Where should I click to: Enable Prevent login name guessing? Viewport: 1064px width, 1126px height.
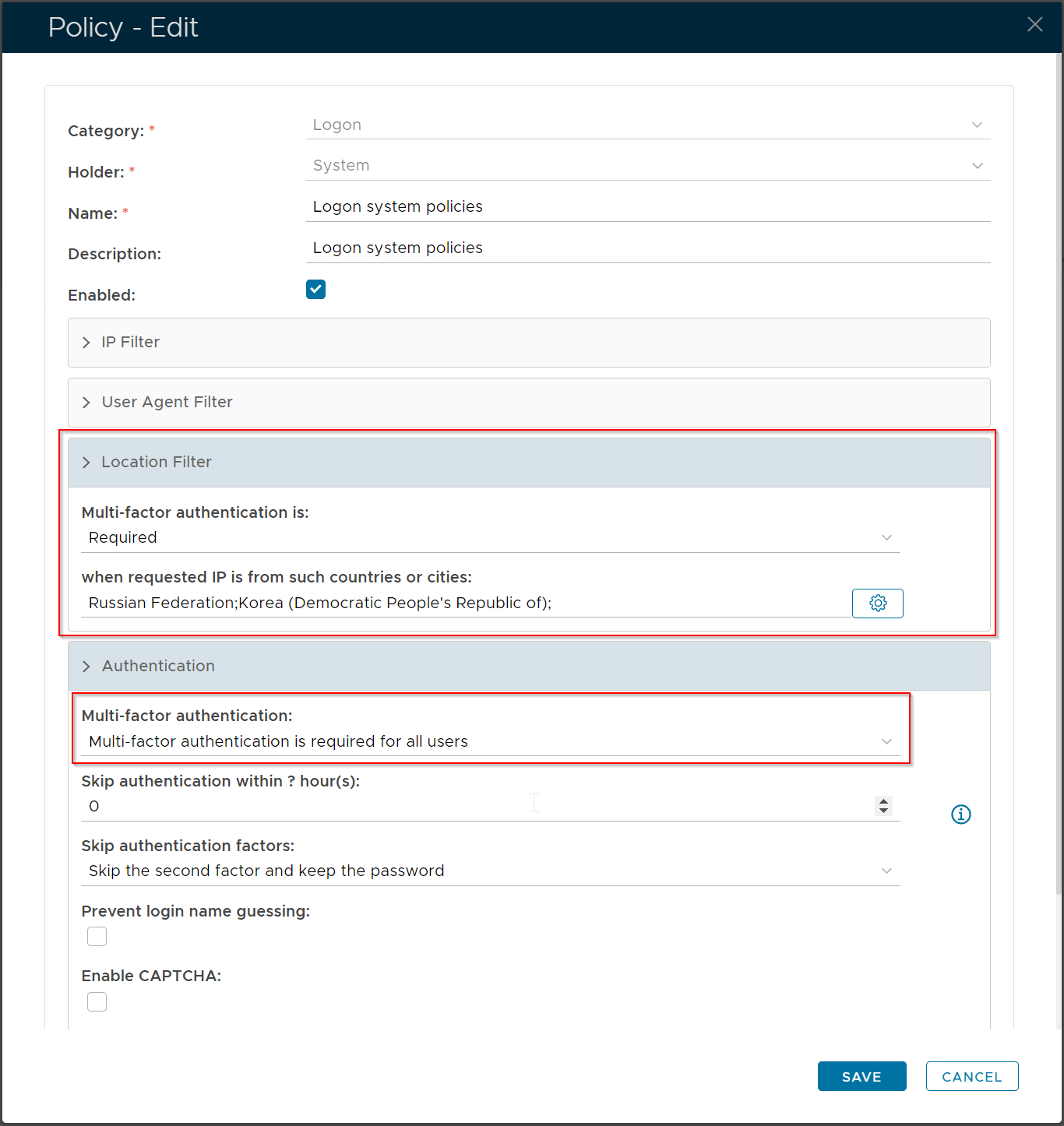click(97, 937)
